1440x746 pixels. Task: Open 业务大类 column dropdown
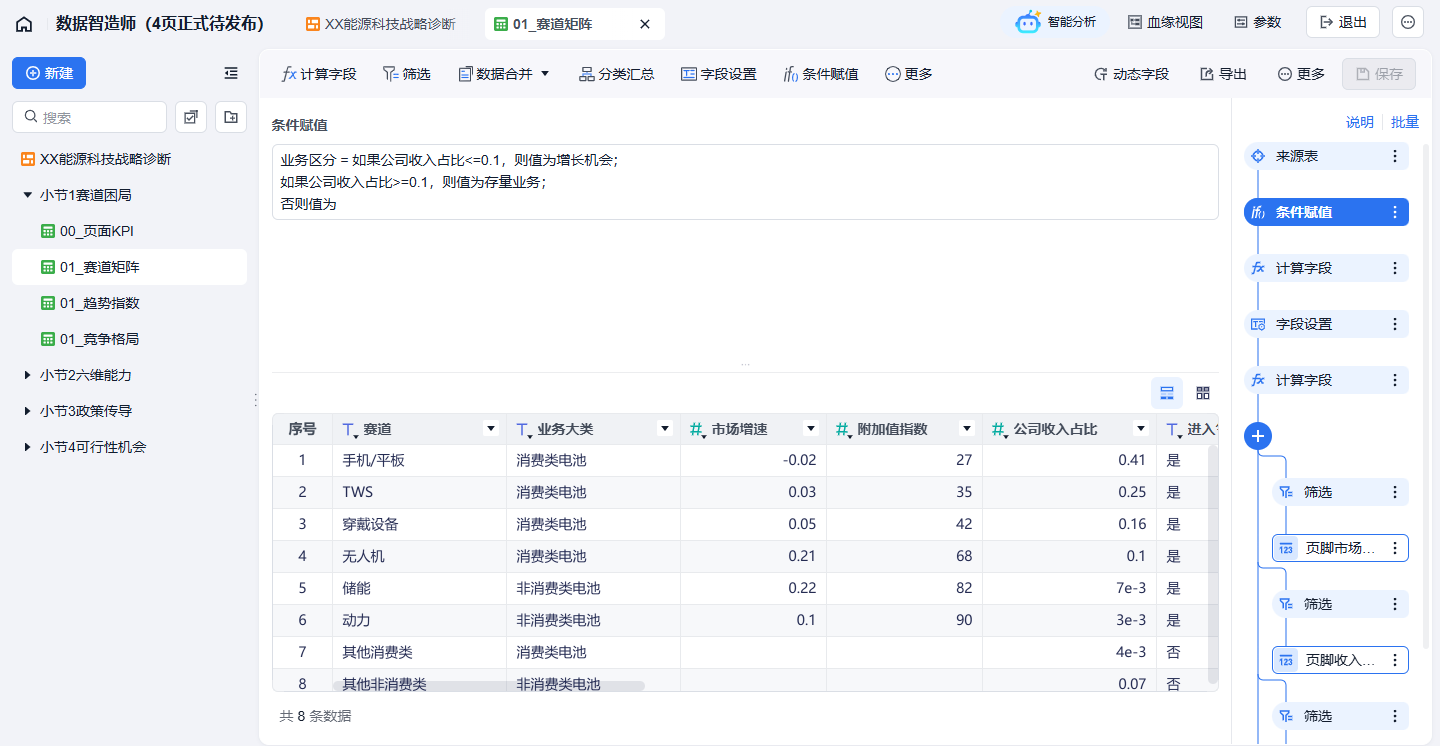tap(665, 429)
